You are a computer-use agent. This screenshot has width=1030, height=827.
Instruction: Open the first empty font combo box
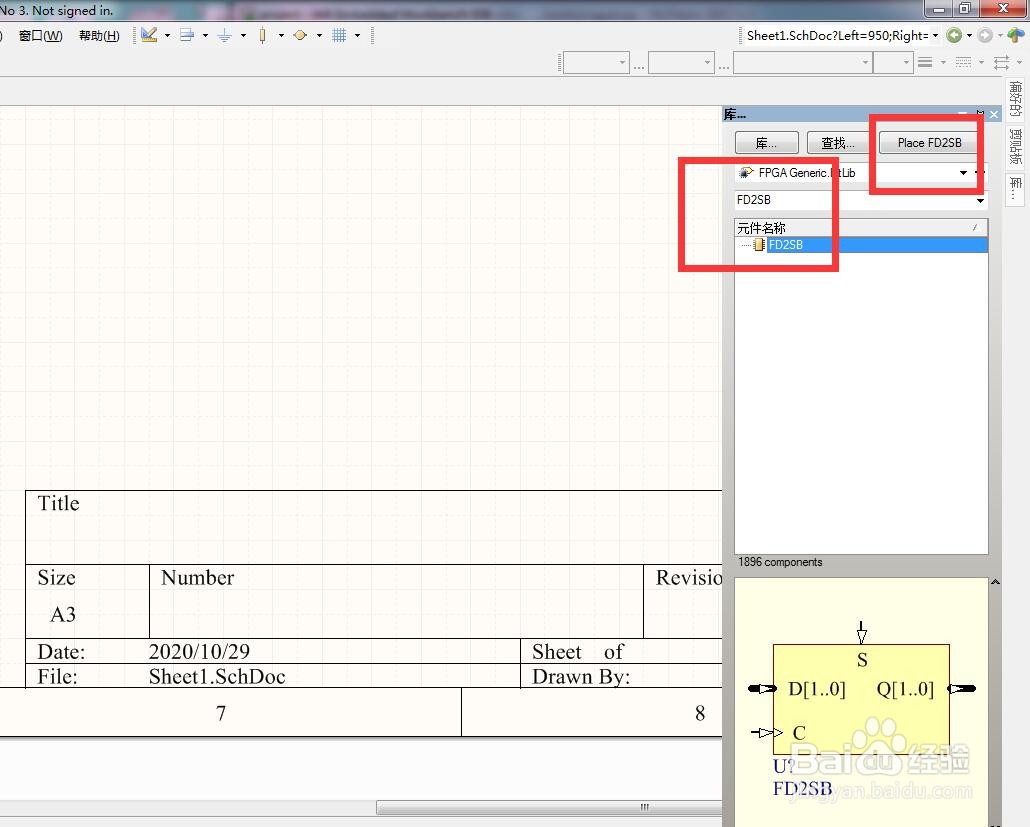tap(596, 63)
